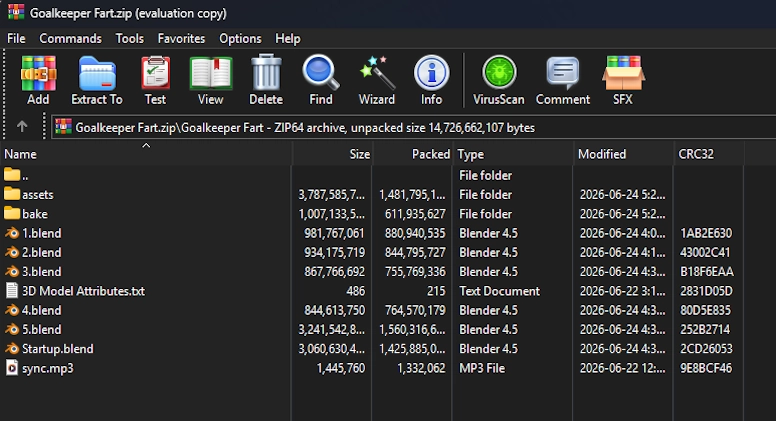Select the Startup.blend file

click(57, 349)
